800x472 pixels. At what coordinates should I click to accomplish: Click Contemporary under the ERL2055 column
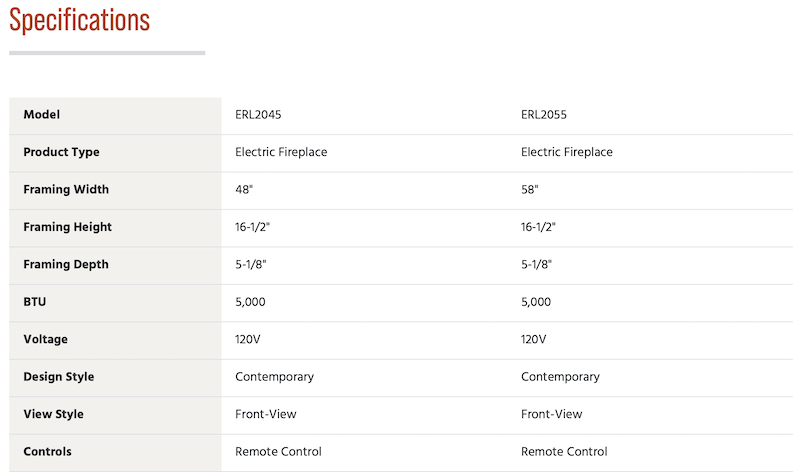point(560,377)
